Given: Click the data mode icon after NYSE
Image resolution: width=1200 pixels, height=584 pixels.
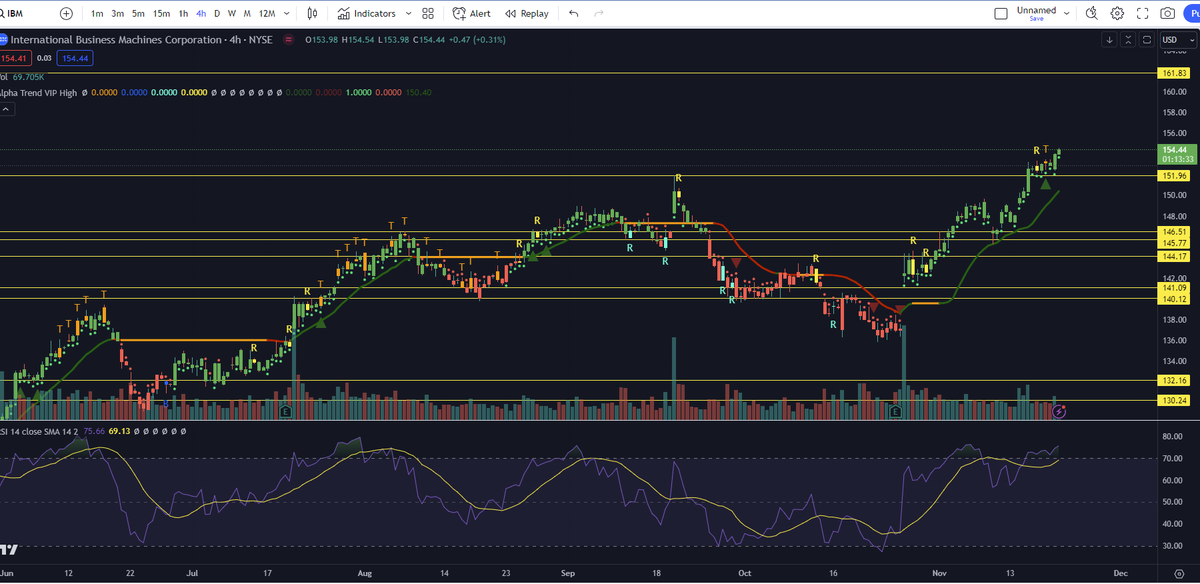Looking at the screenshot, I should pos(289,40).
